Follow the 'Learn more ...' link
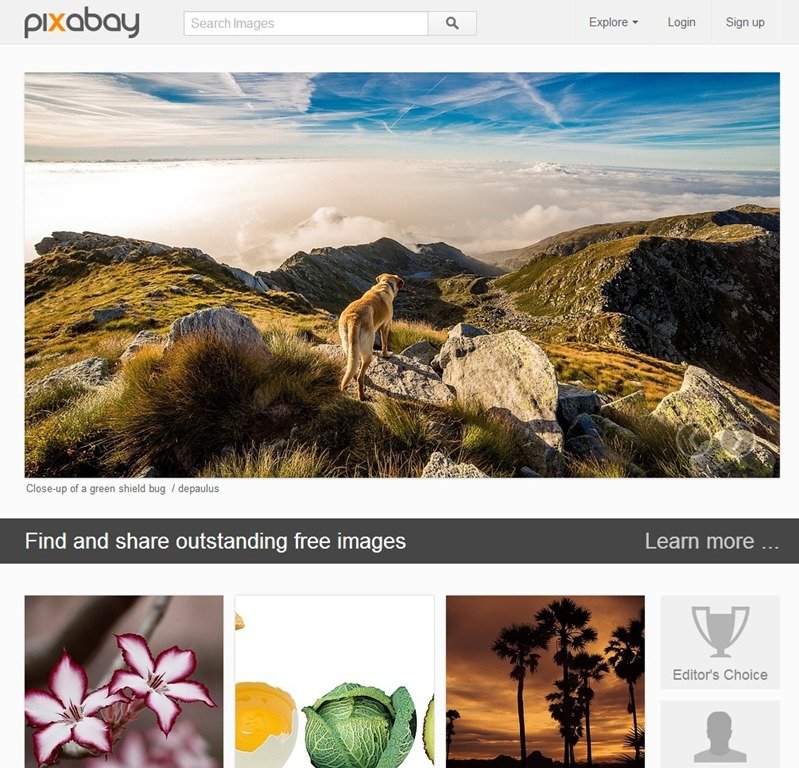This screenshot has width=799, height=768. point(712,541)
